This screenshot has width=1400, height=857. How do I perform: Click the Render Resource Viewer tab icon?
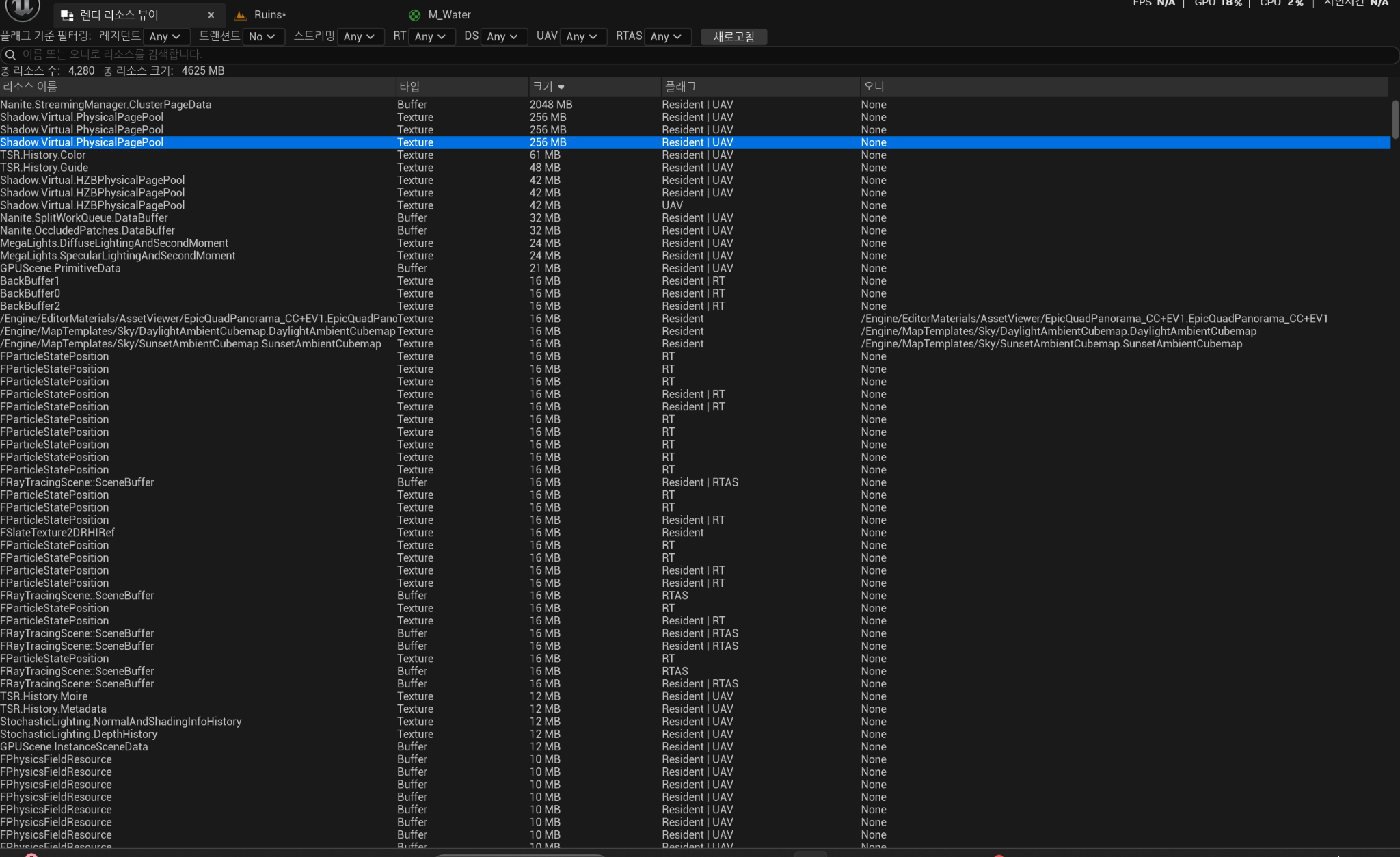point(67,15)
